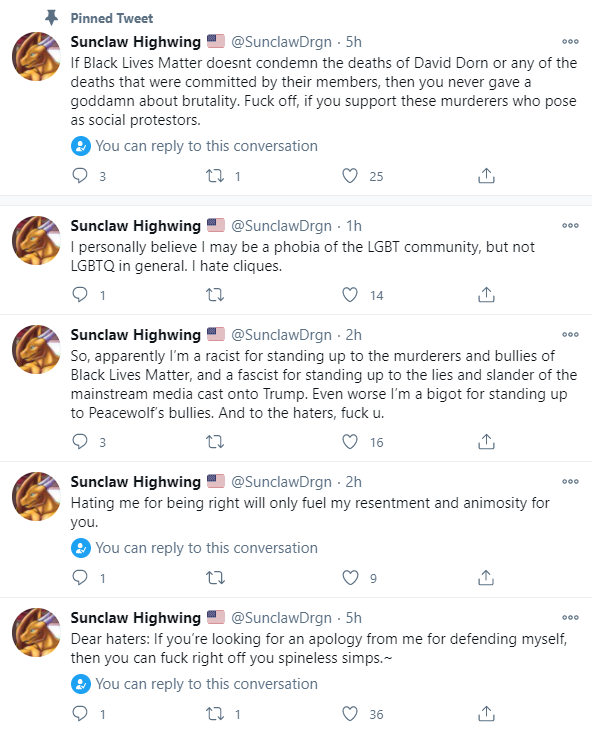Like the tweet about hating cliques
This screenshot has height=732, width=592.
tap(350, 295)
